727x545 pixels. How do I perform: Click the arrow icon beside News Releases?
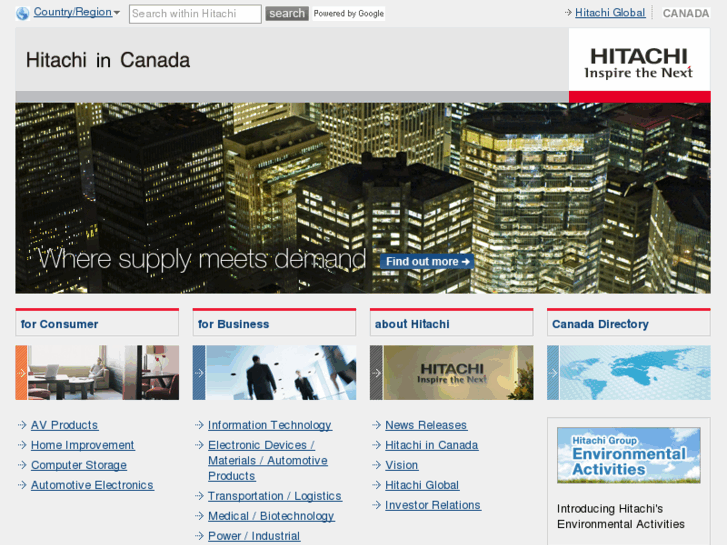(x=376, y=424)
